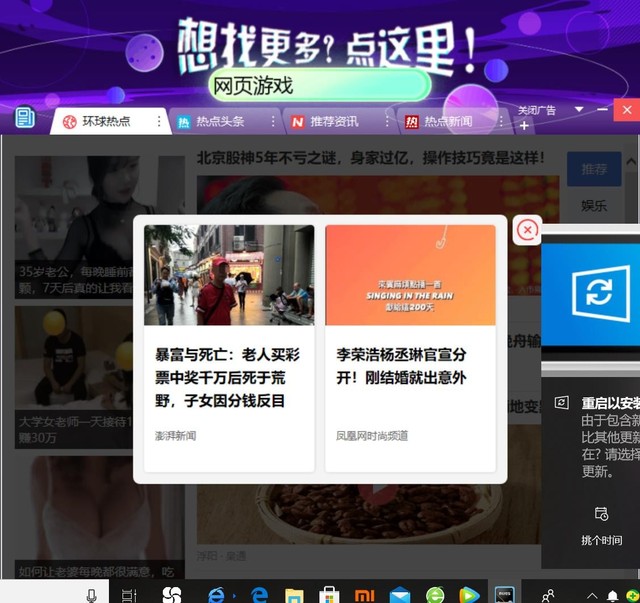The image size is (640, 603).
Task: Open the Microsoft Store taskbar icon
Action: [329, 595]
